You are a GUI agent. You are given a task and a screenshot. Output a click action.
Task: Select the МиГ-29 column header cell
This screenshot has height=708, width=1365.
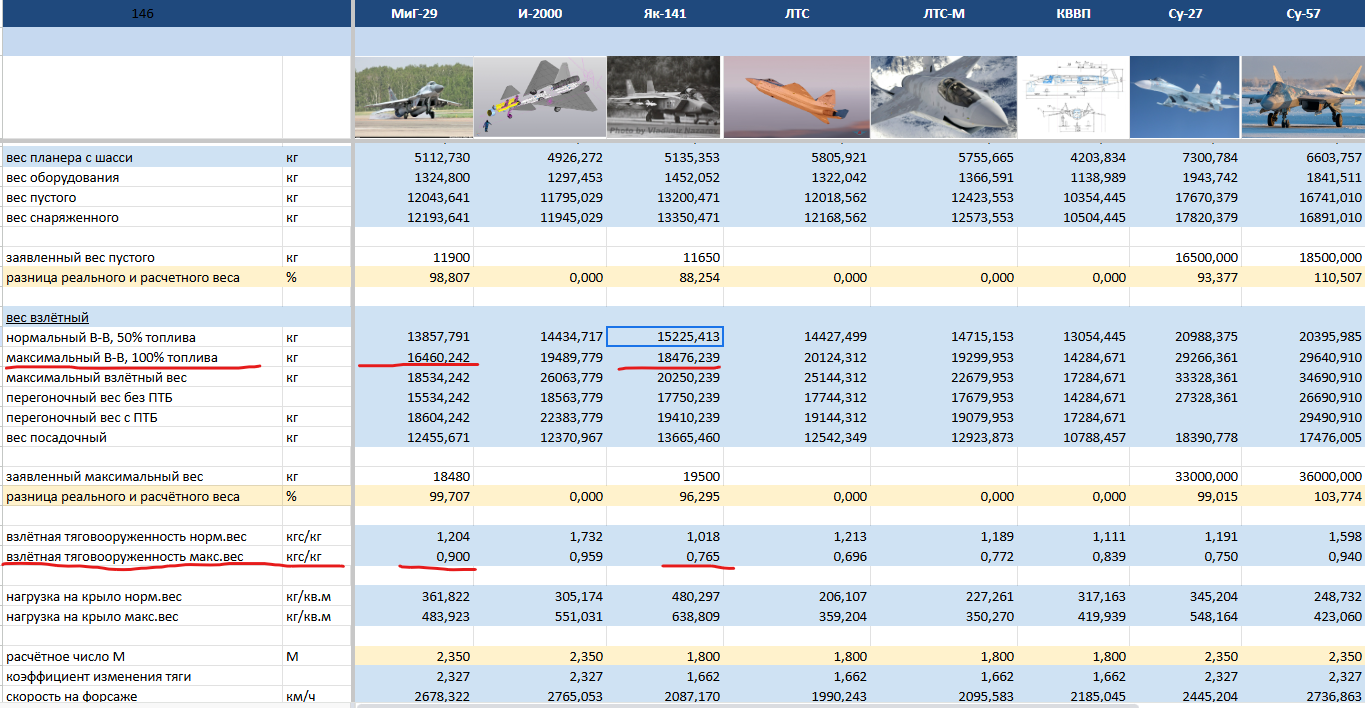tap(414, 14)
